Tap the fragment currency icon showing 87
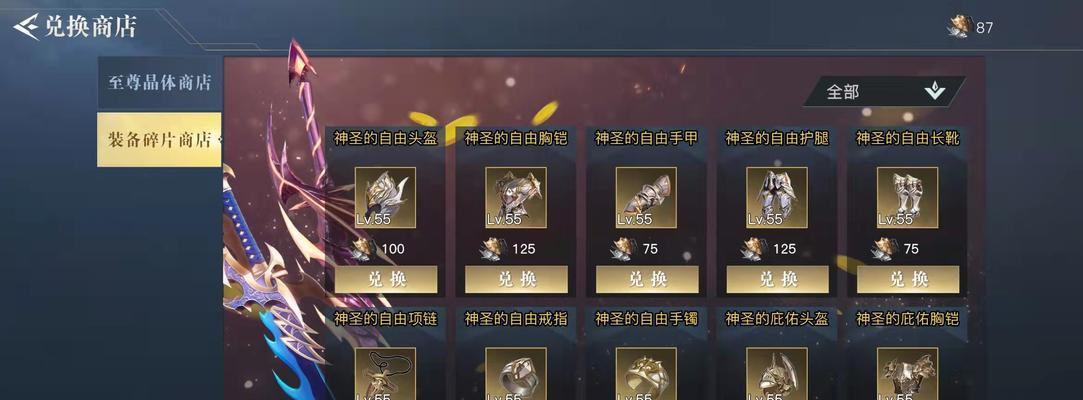The width and height of the screenshot is (1083, 400). click(960, 27)
